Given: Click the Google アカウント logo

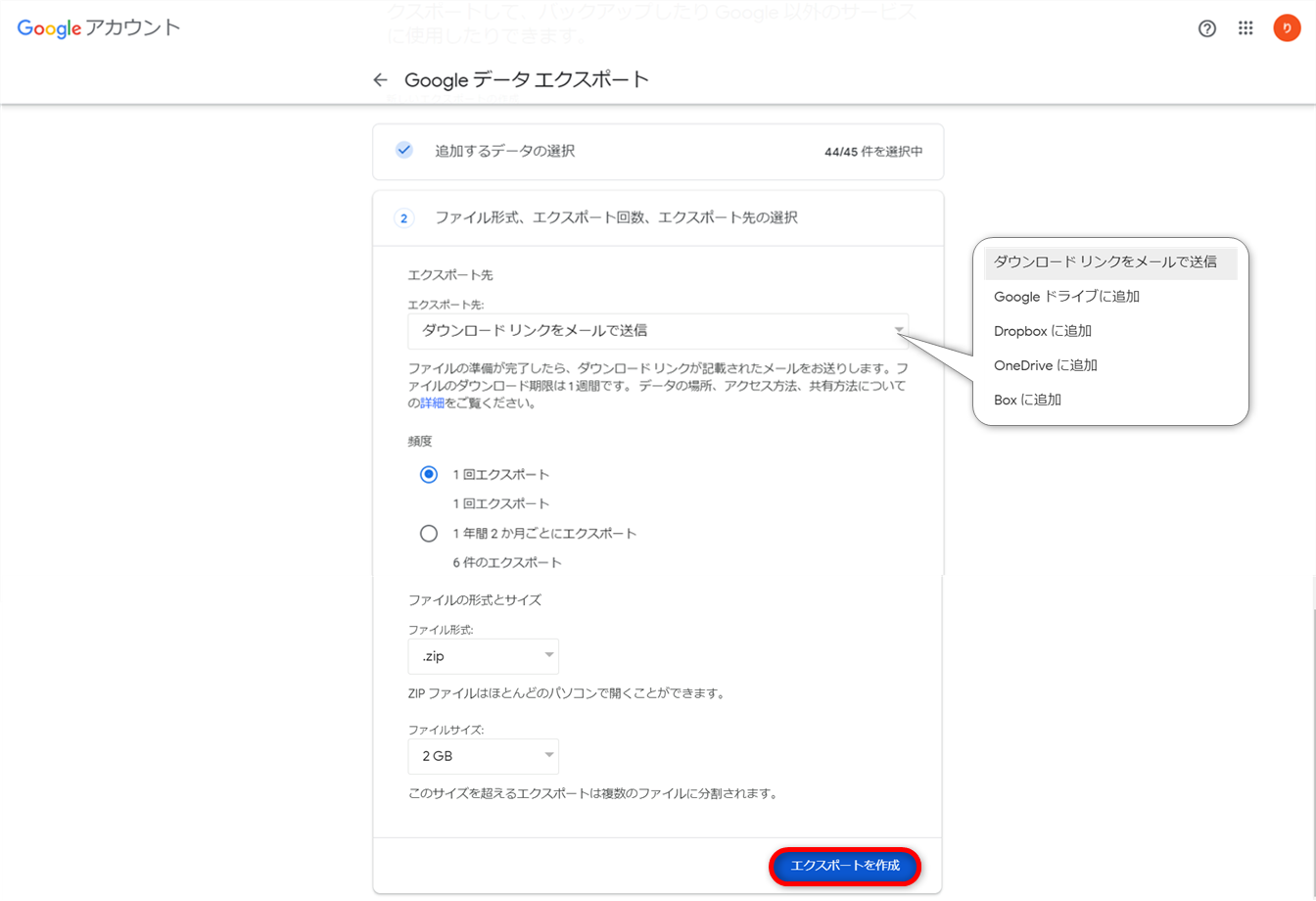Looking at the screenshot, I should point(99,28).
